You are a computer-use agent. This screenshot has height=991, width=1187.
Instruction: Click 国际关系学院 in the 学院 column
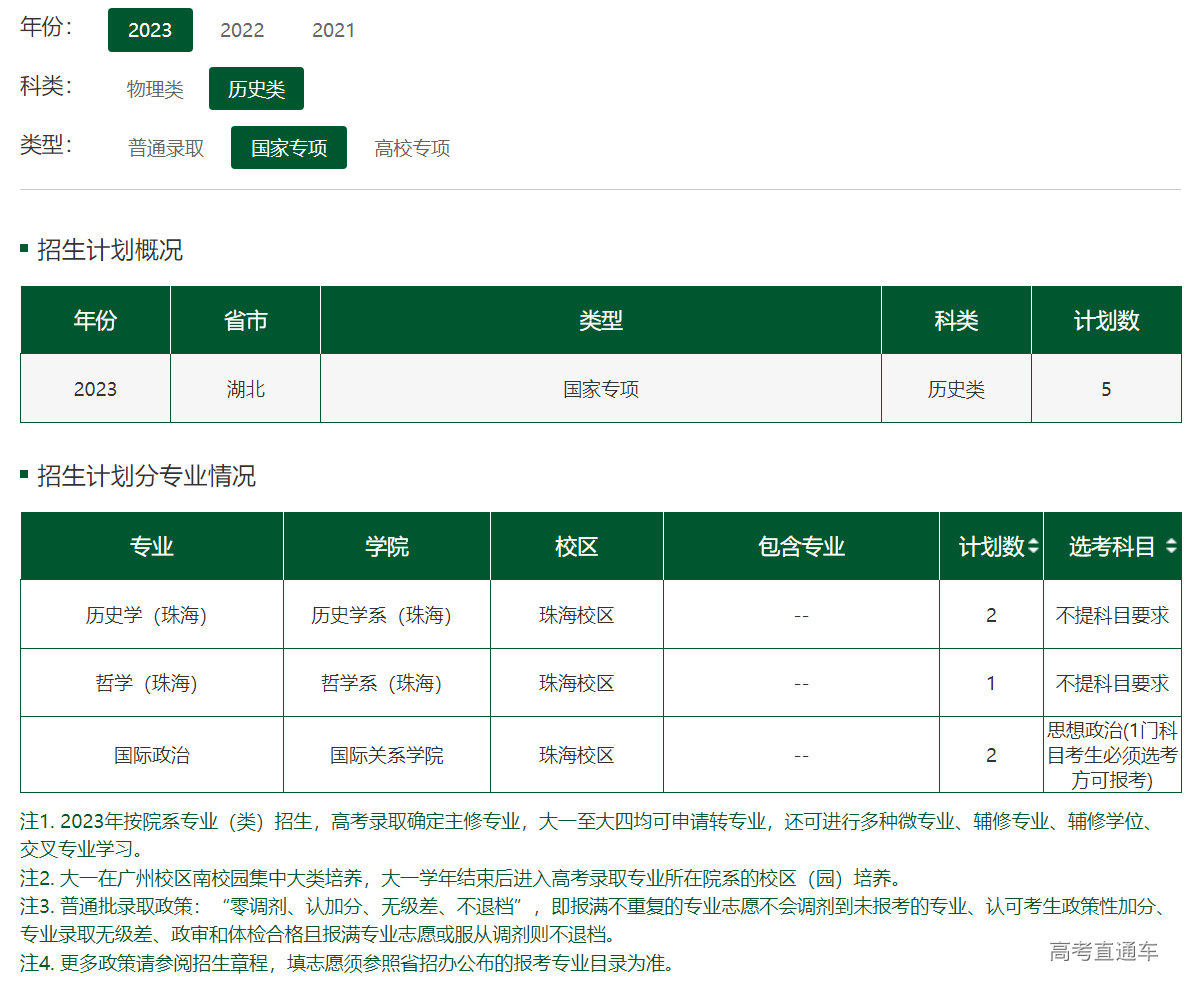point(386,755)
